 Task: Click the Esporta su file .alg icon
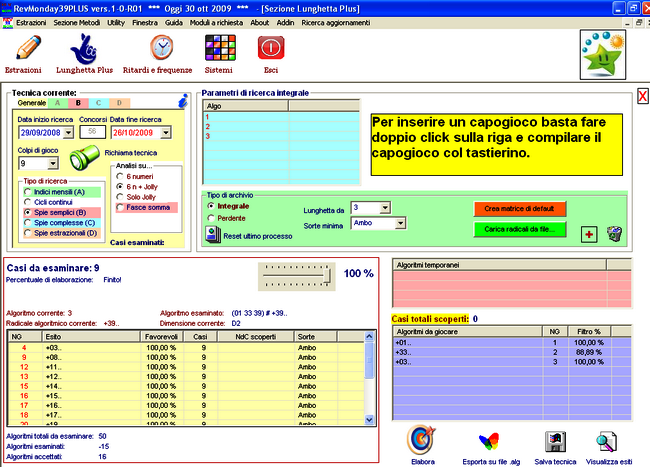(x=489, y=442)
